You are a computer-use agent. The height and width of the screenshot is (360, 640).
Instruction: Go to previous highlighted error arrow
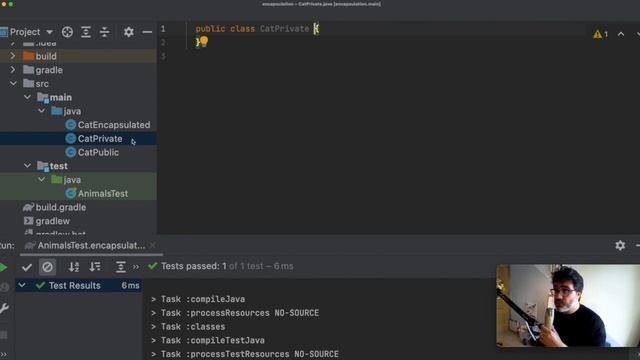point(621,34)
